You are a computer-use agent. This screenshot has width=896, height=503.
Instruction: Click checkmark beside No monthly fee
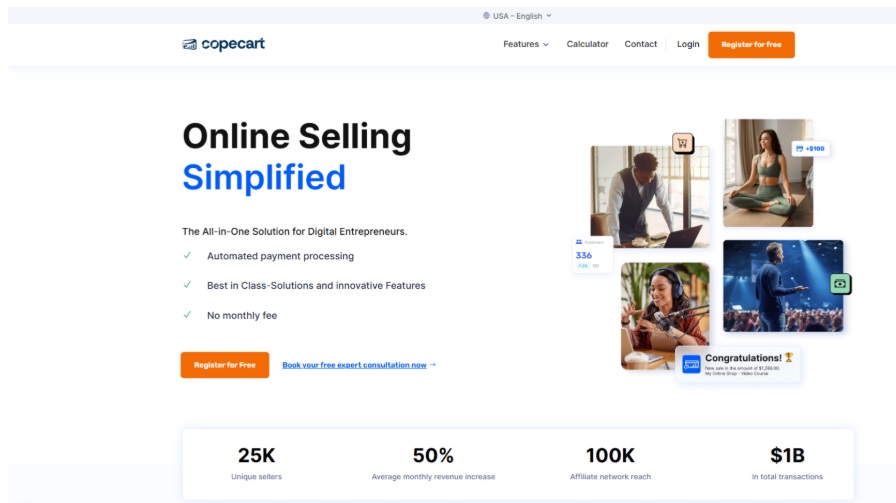click(187, 314)
